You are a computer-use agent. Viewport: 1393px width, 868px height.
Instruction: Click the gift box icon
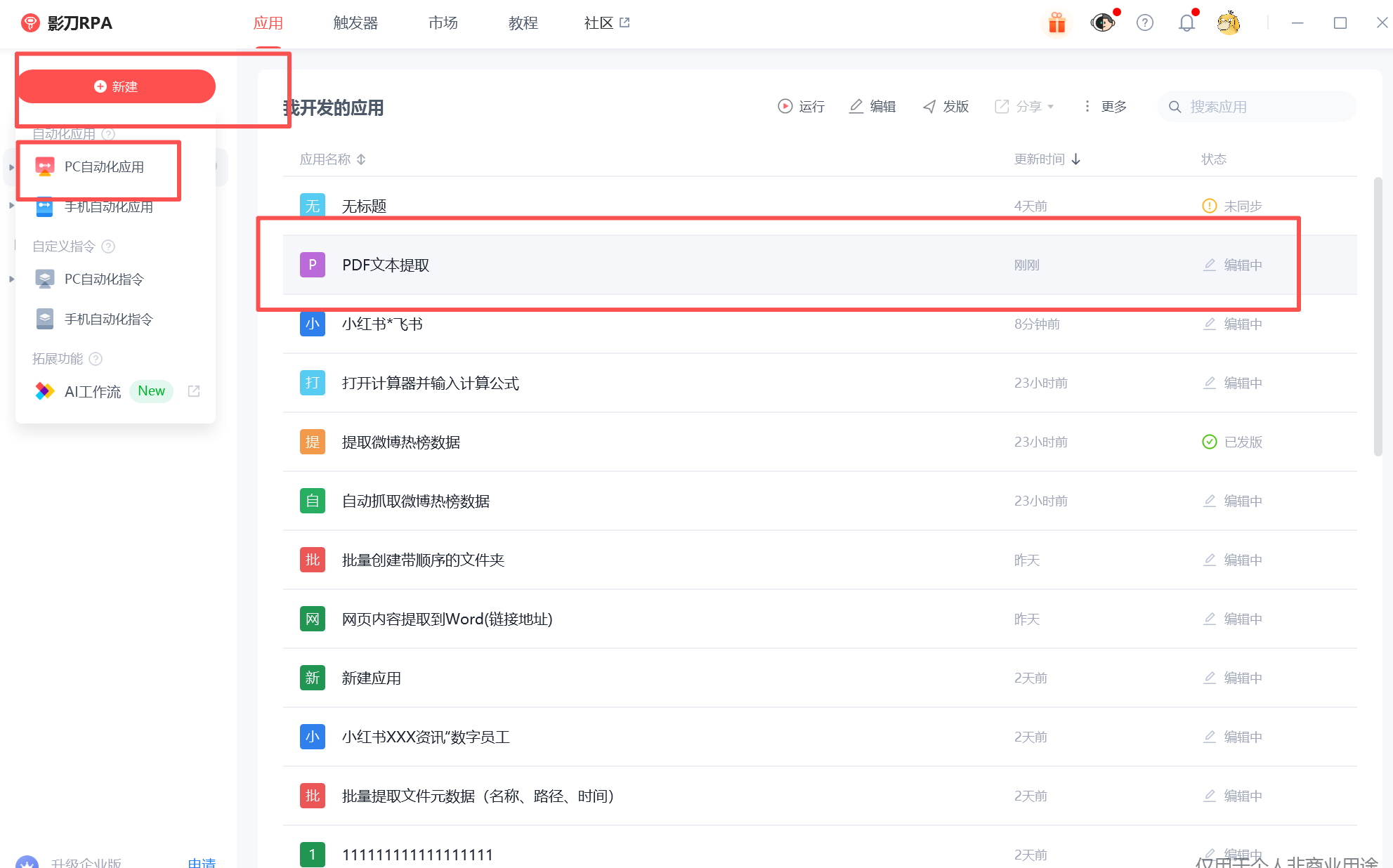click(x=1057, y=23)
